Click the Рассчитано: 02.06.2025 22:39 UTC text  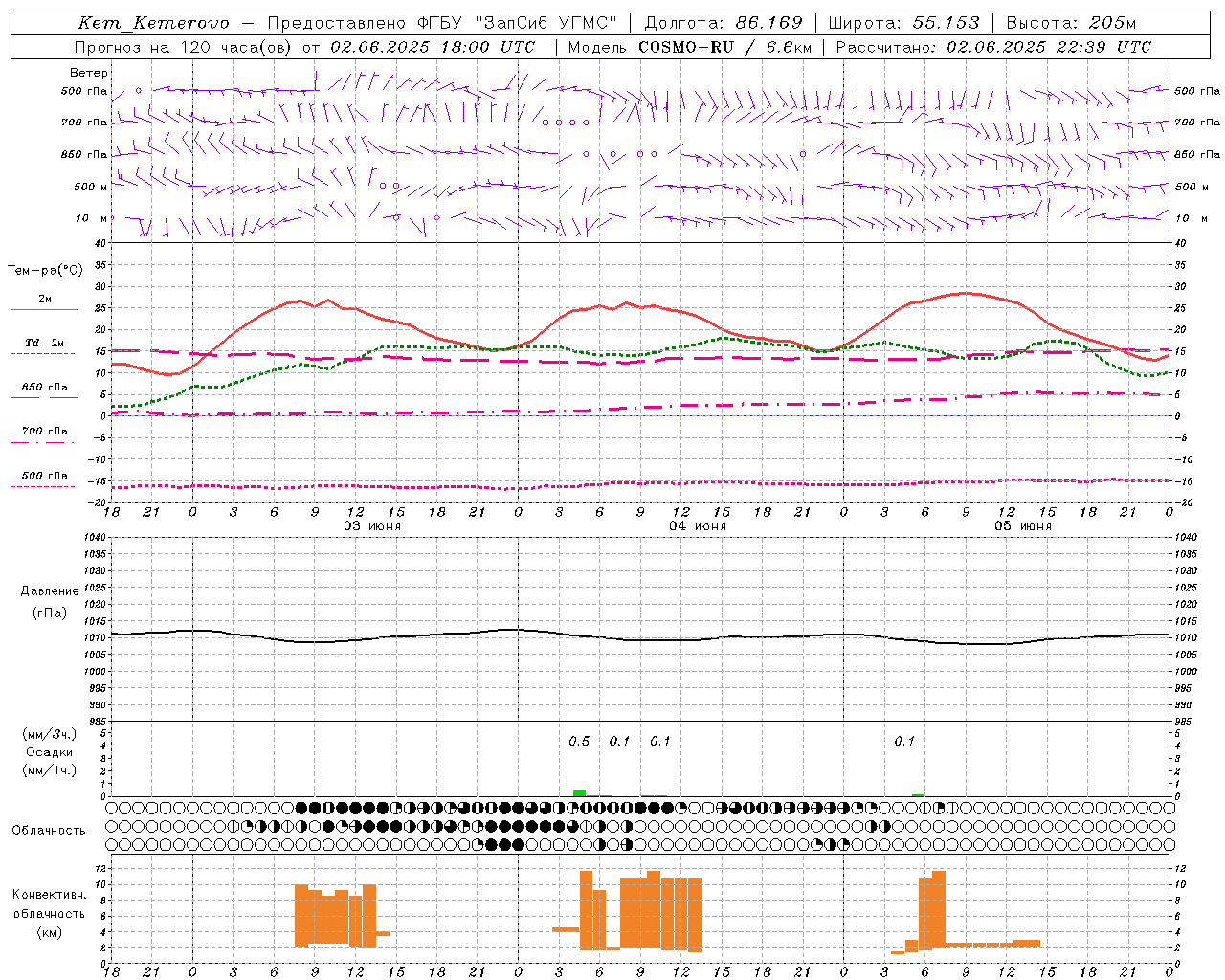(x=993, y=47)
